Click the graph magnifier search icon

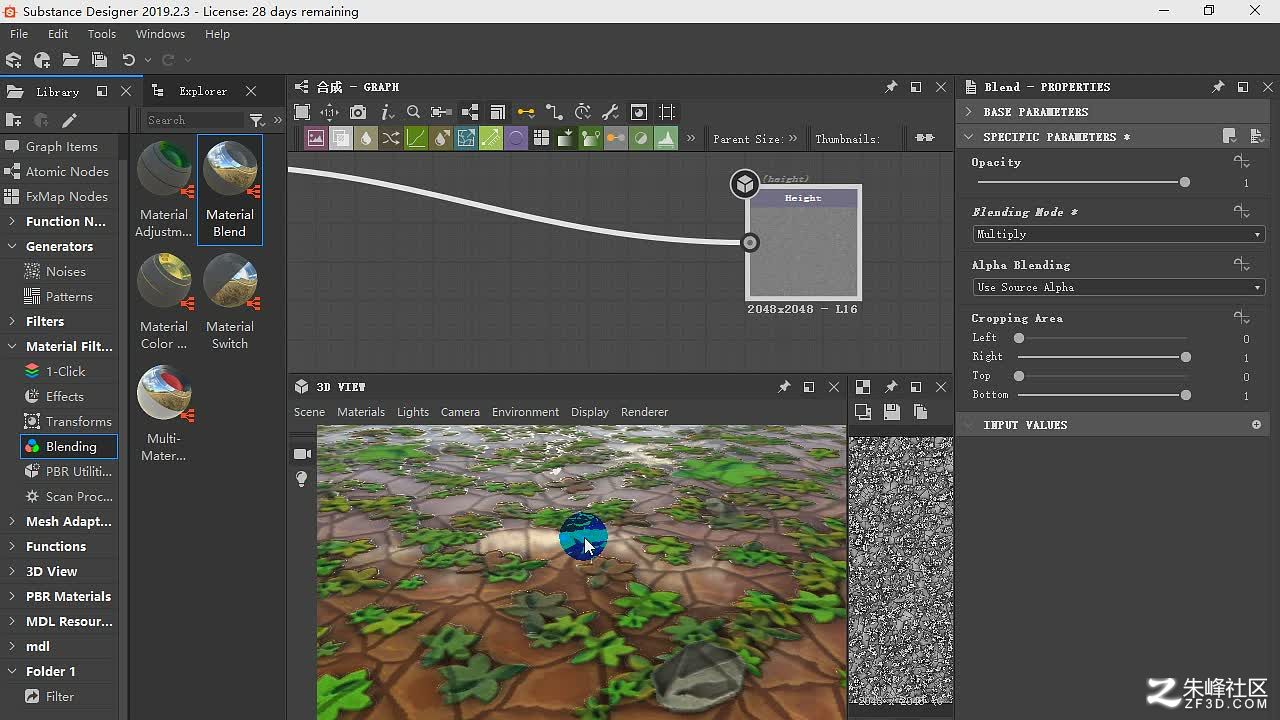coord(413,112)
